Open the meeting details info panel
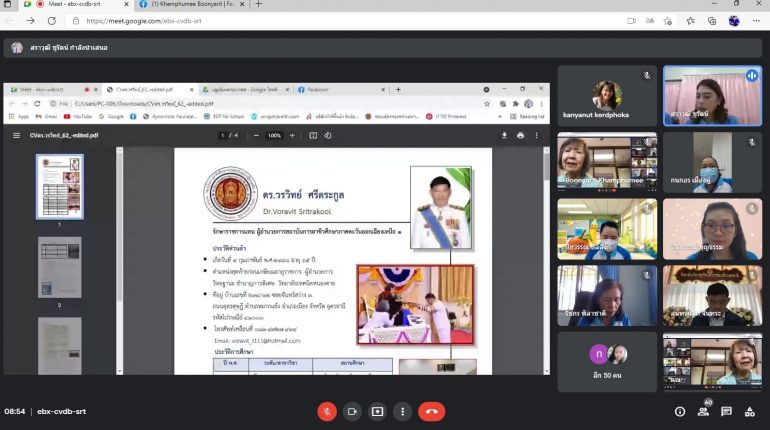 pyautogui.click(x=680, y=411)
